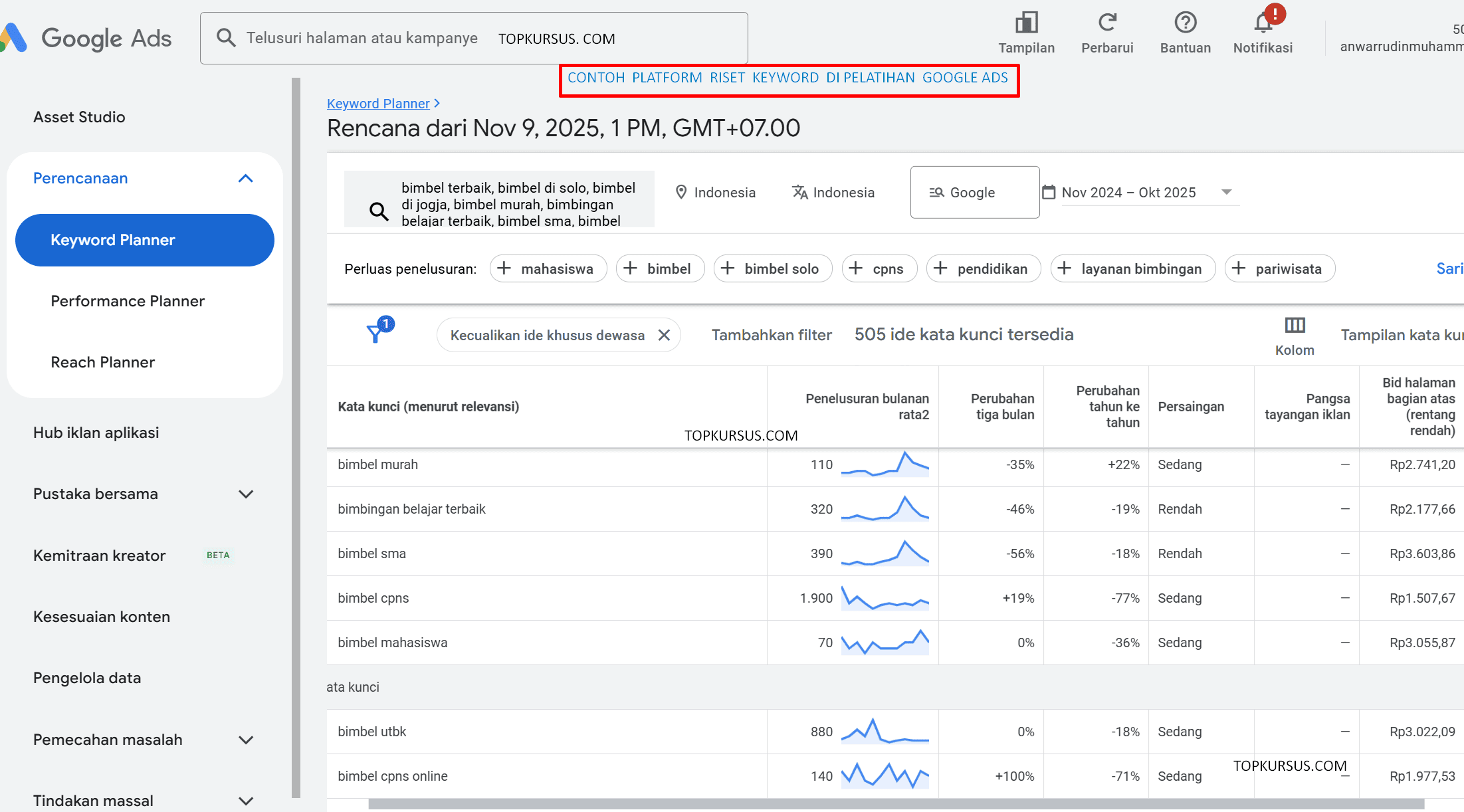Screen dimensions: 1464x812
Task: Click Tambahkan filter button
Action: 771,335
